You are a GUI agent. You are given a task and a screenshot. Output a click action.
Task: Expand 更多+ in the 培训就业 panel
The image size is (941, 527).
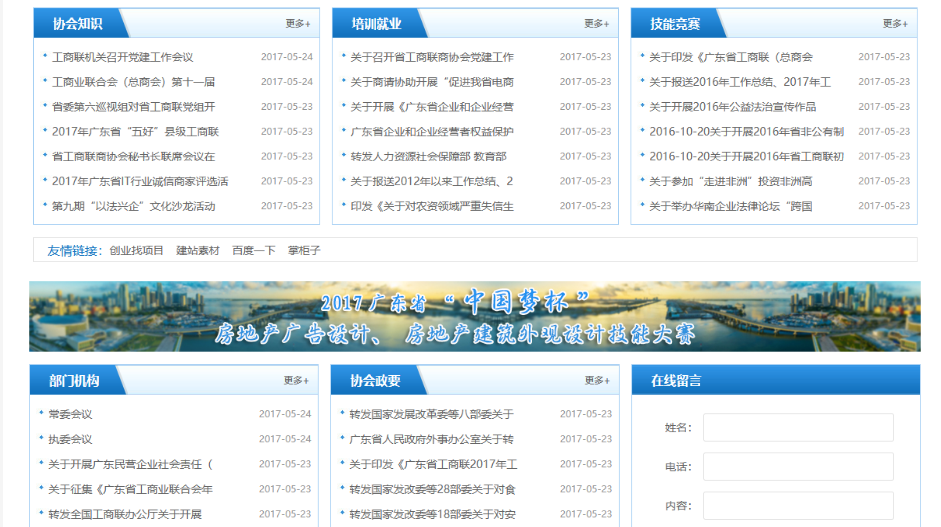pyautogui.click(x=596, y=23)
